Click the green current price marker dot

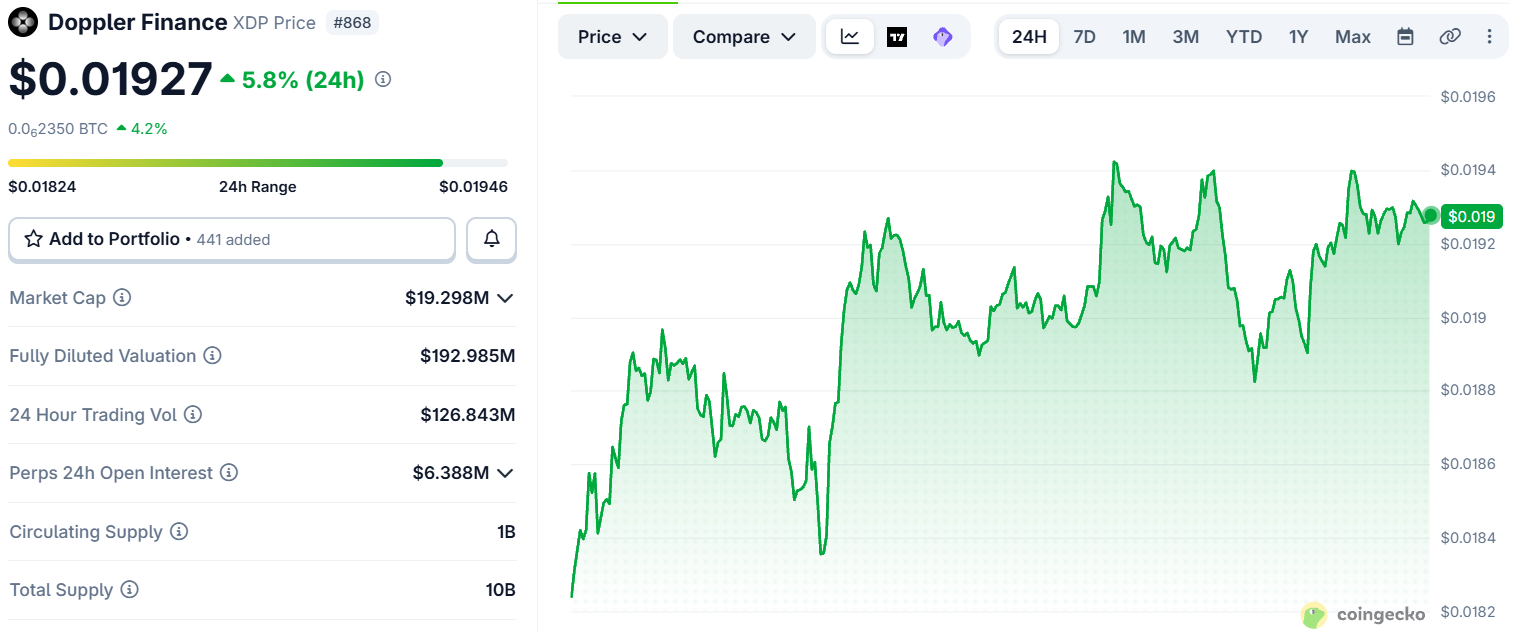pyautogui.click(x=1431, y=215)
